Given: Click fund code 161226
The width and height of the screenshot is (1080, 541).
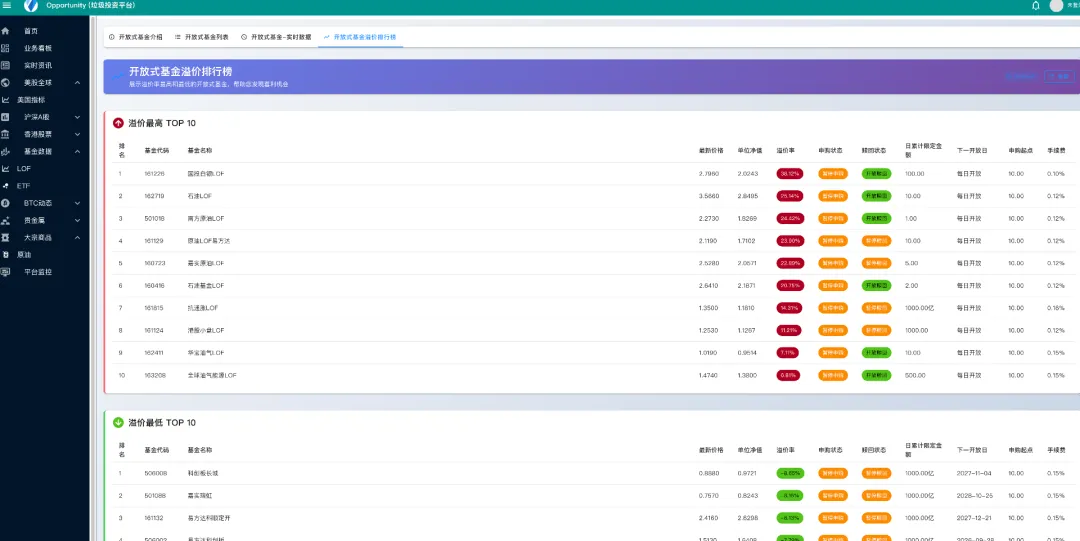Looking at the screenshot, I should (x=154, y=174).
